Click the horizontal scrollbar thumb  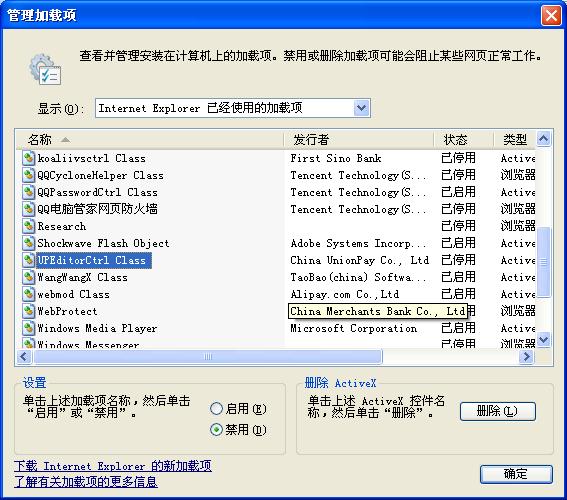pos(208,357)
